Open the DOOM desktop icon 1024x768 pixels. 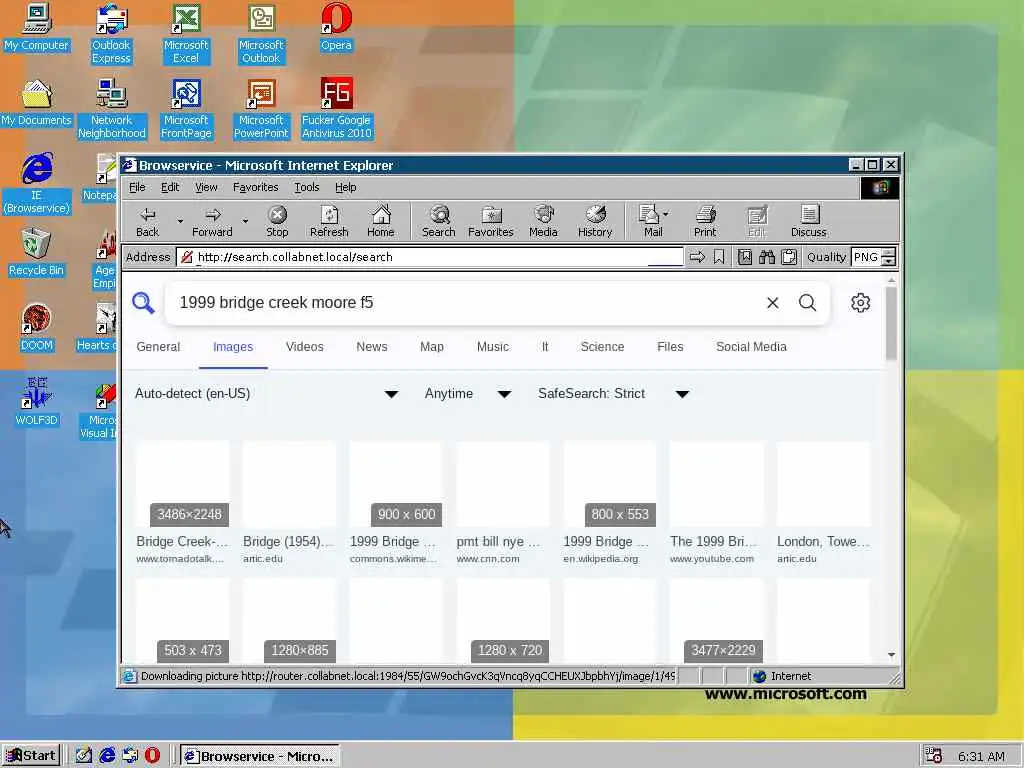coord(37,328)
